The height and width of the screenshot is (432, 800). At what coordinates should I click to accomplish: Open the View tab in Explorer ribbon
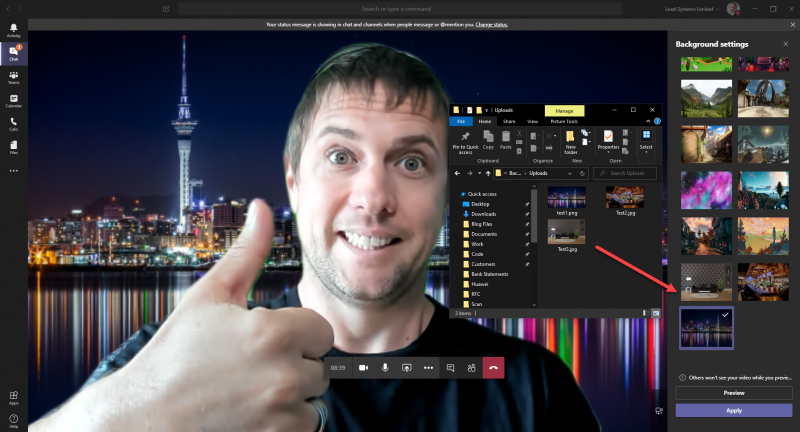[x=532, y=121]
